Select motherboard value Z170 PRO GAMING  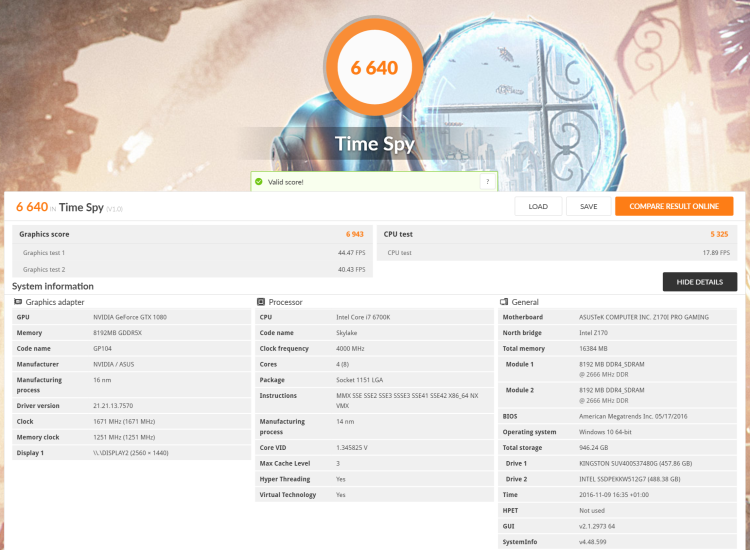tap(644, 317)
